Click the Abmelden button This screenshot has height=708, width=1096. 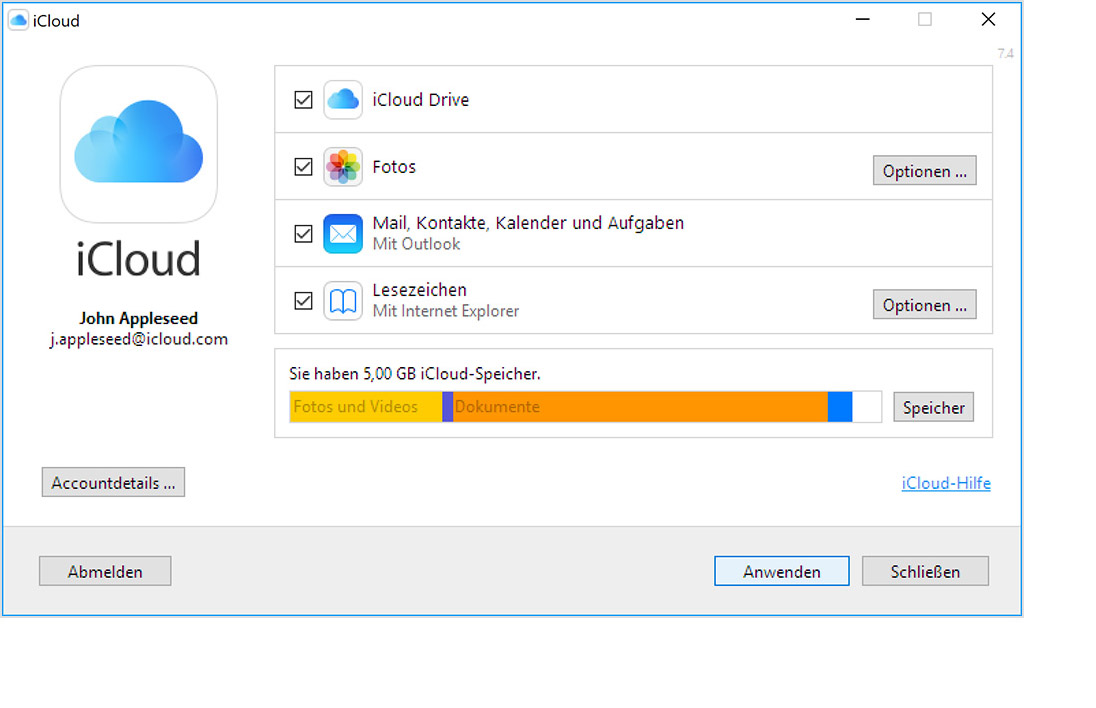click(105, 571)
